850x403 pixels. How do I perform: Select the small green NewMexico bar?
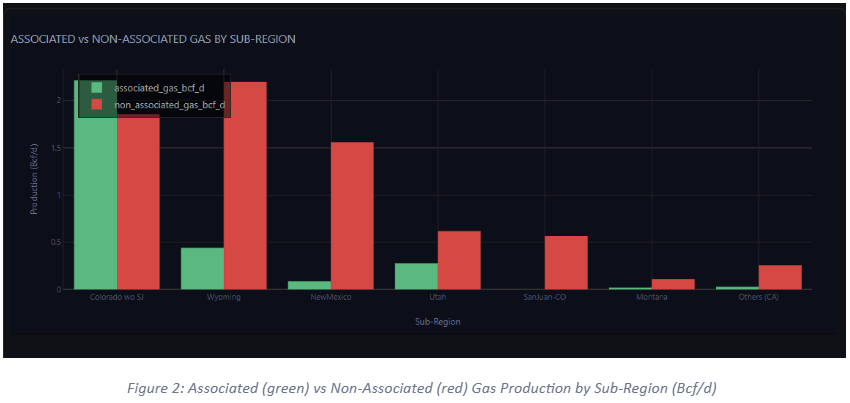[x=309, y=285]
